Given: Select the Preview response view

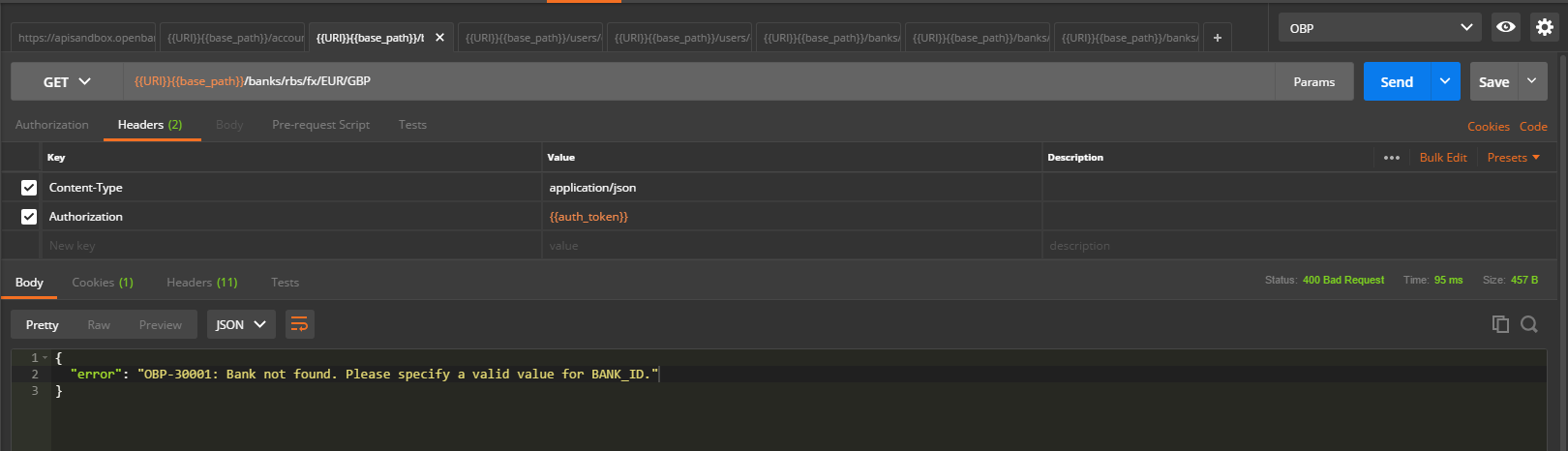Looking at the screenshot, I should (161, 325).
